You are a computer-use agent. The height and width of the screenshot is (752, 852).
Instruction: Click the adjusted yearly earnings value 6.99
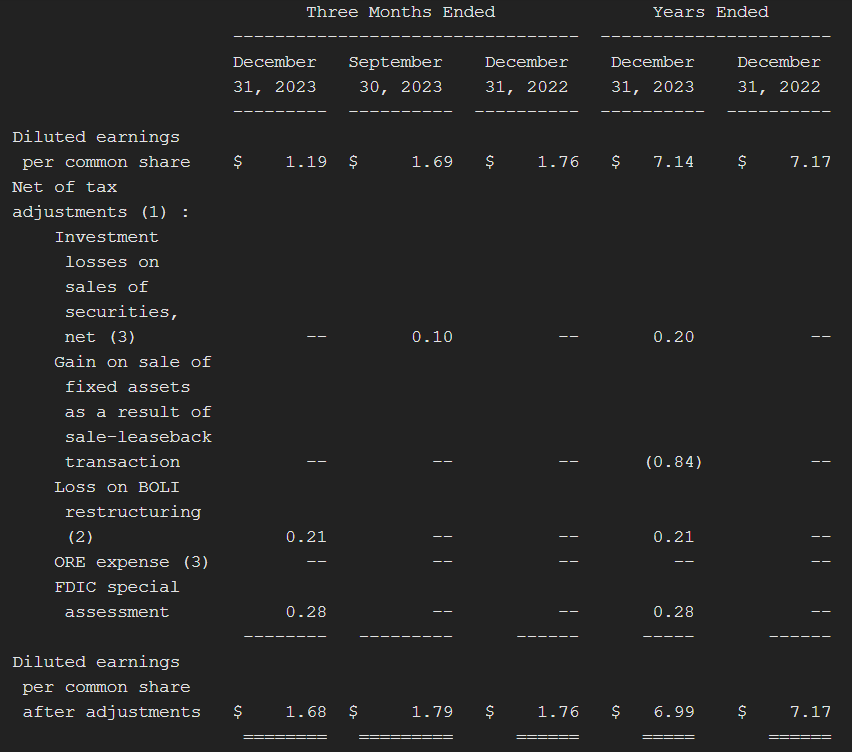click(x=673, y=712)
